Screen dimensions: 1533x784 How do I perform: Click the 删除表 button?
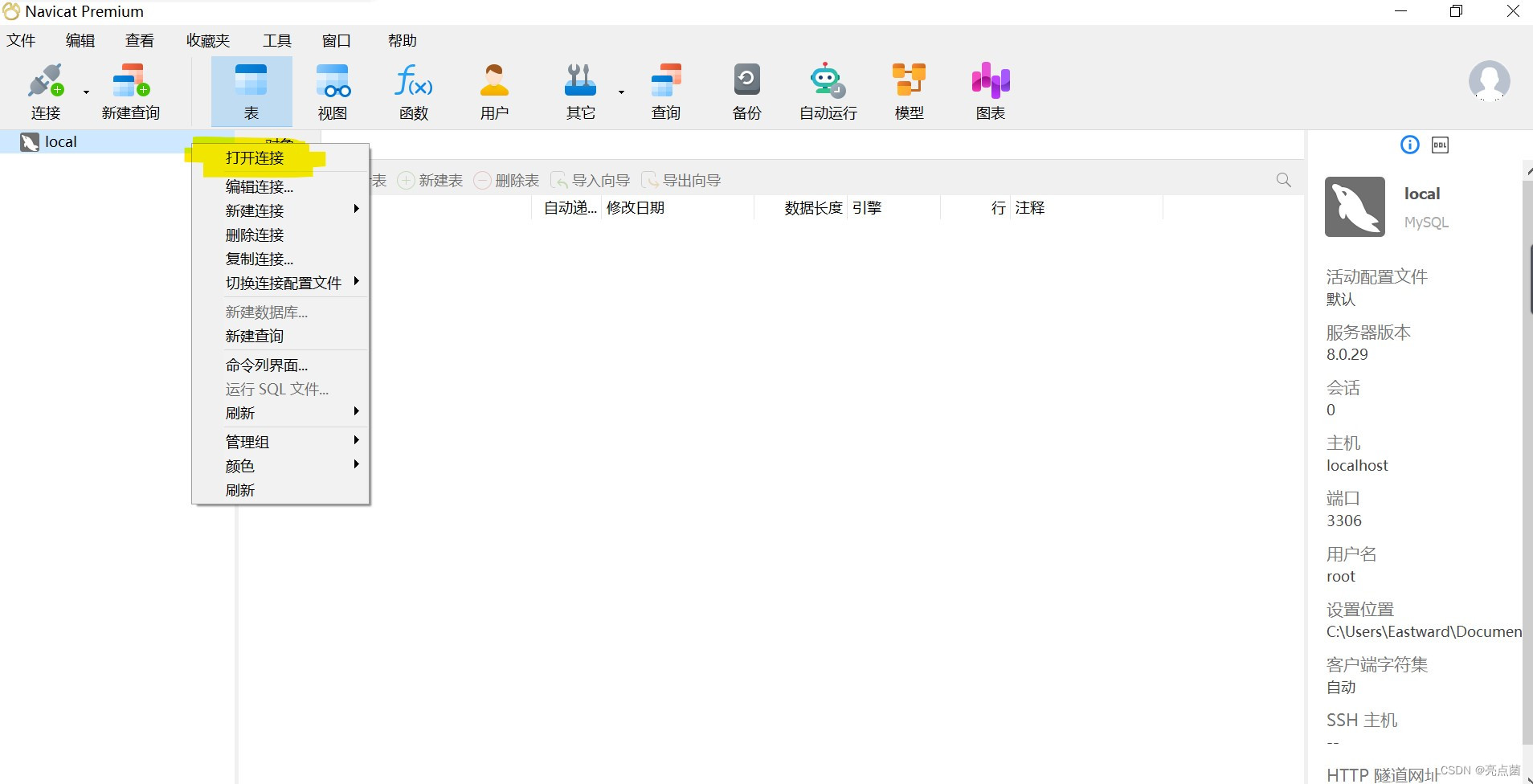click(x=507, y=181)
